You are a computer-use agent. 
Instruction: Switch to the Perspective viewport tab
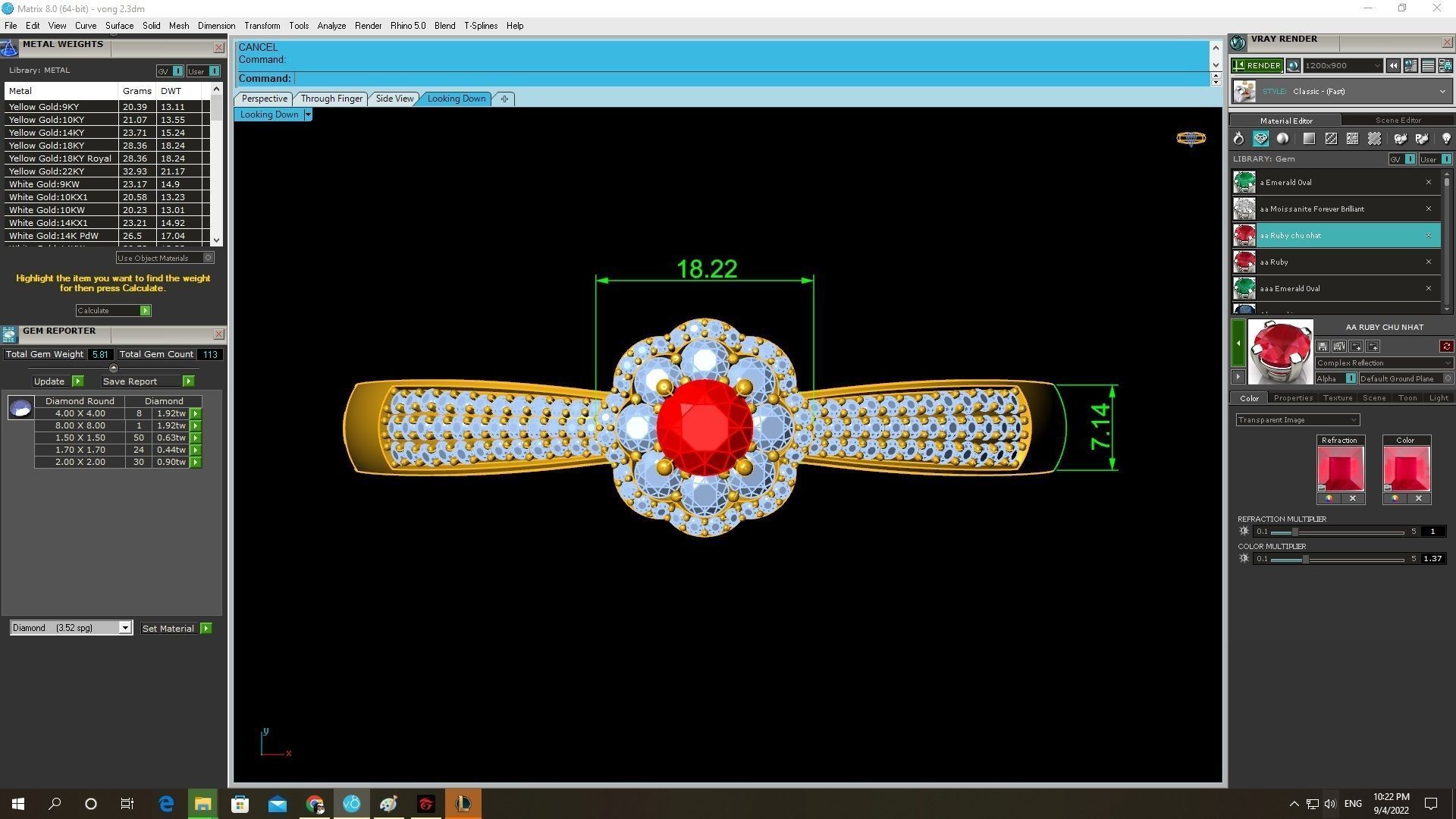264,99
